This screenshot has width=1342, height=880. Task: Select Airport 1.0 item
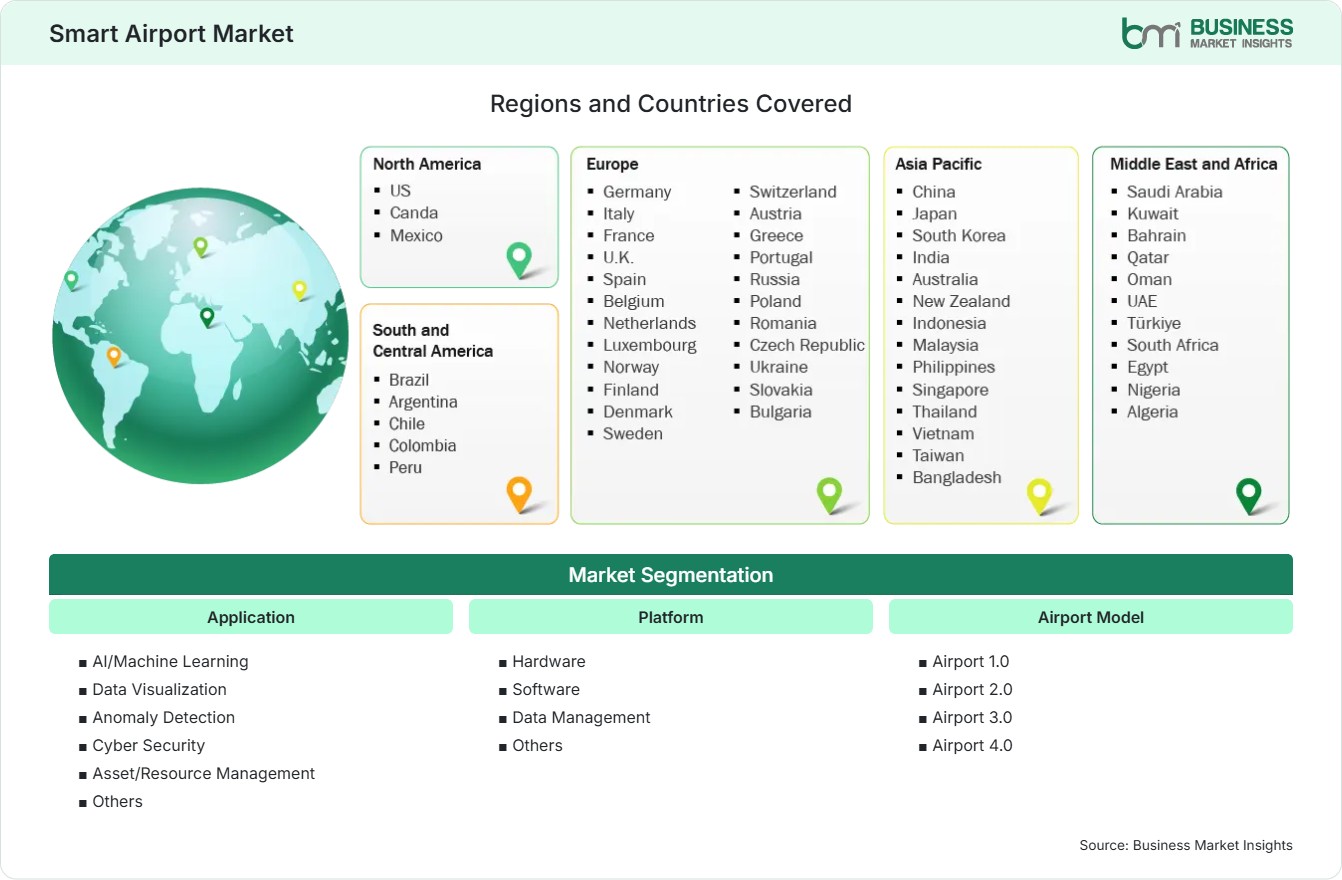tap(971, 661)
